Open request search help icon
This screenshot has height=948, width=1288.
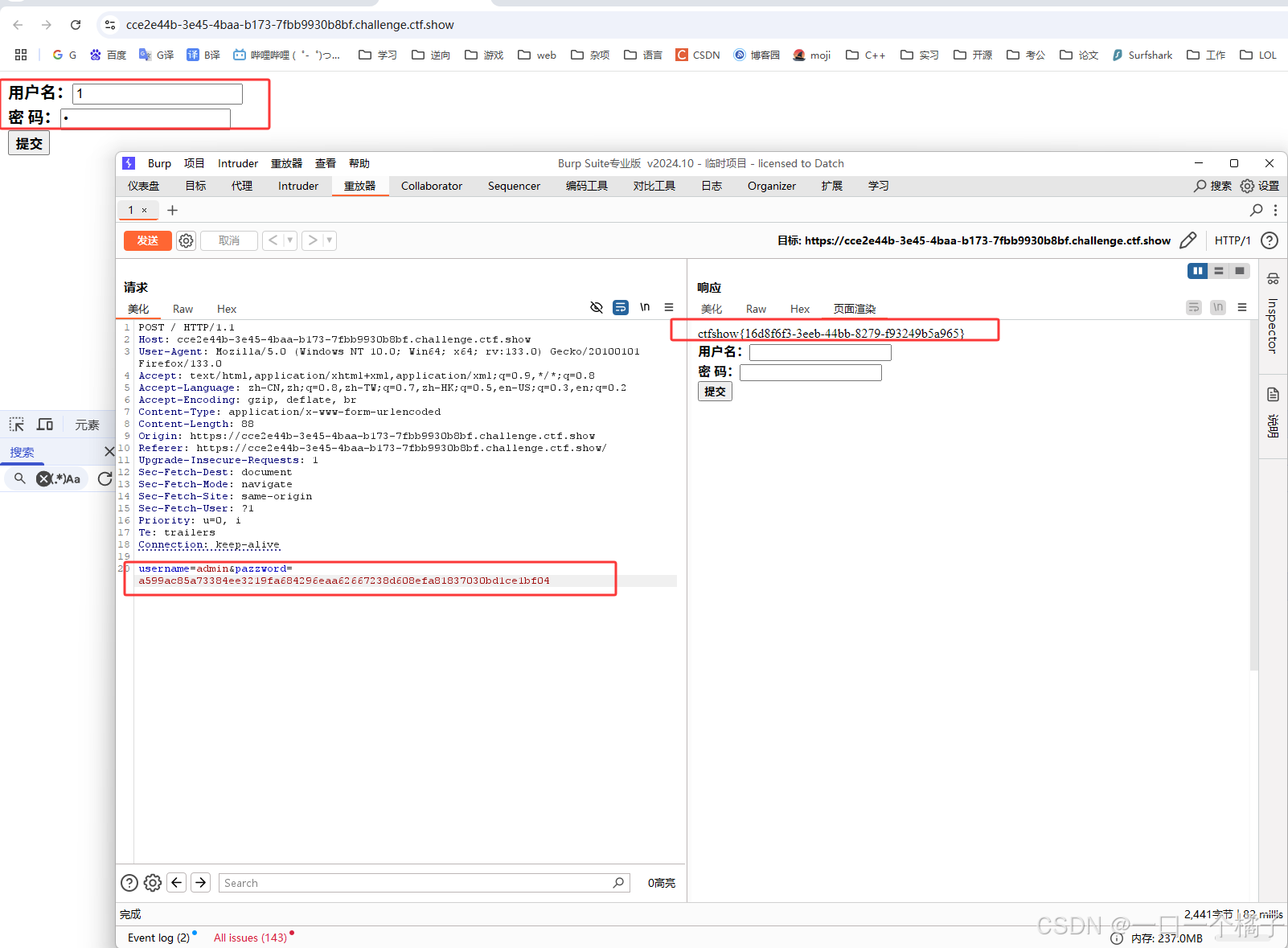129,883
